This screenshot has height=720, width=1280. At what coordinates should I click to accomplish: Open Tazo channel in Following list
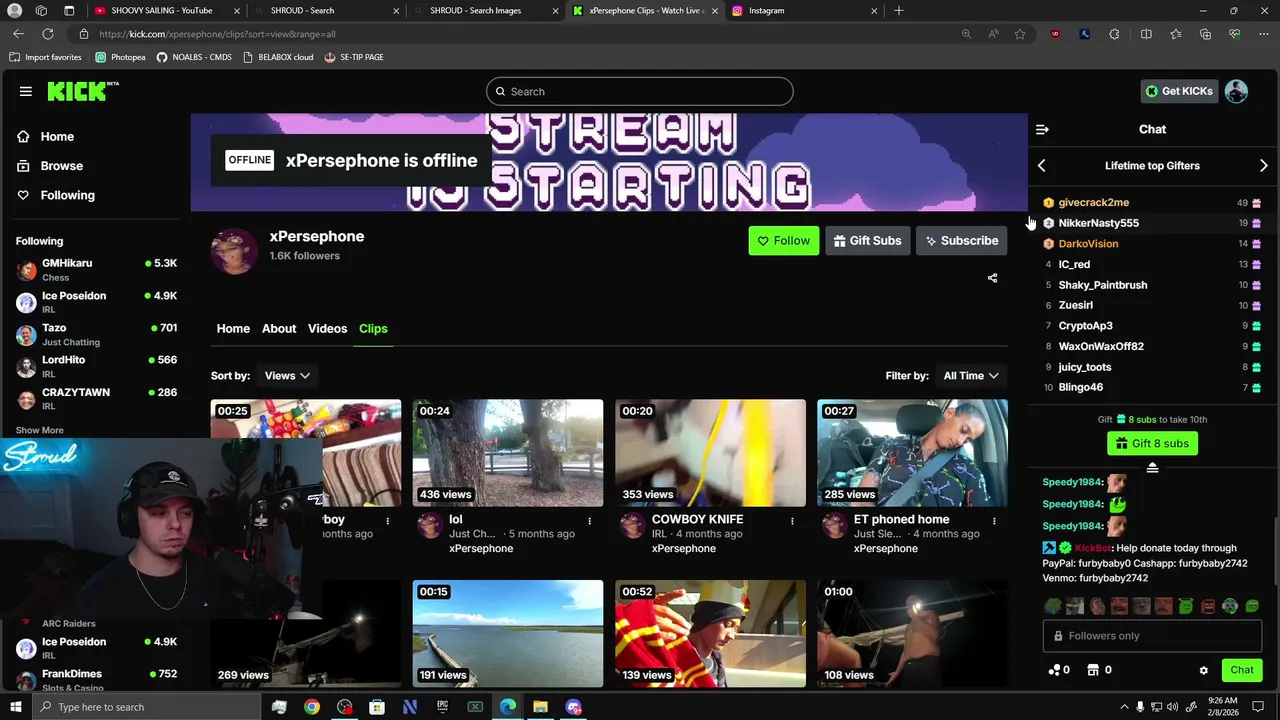coord(96,334)
